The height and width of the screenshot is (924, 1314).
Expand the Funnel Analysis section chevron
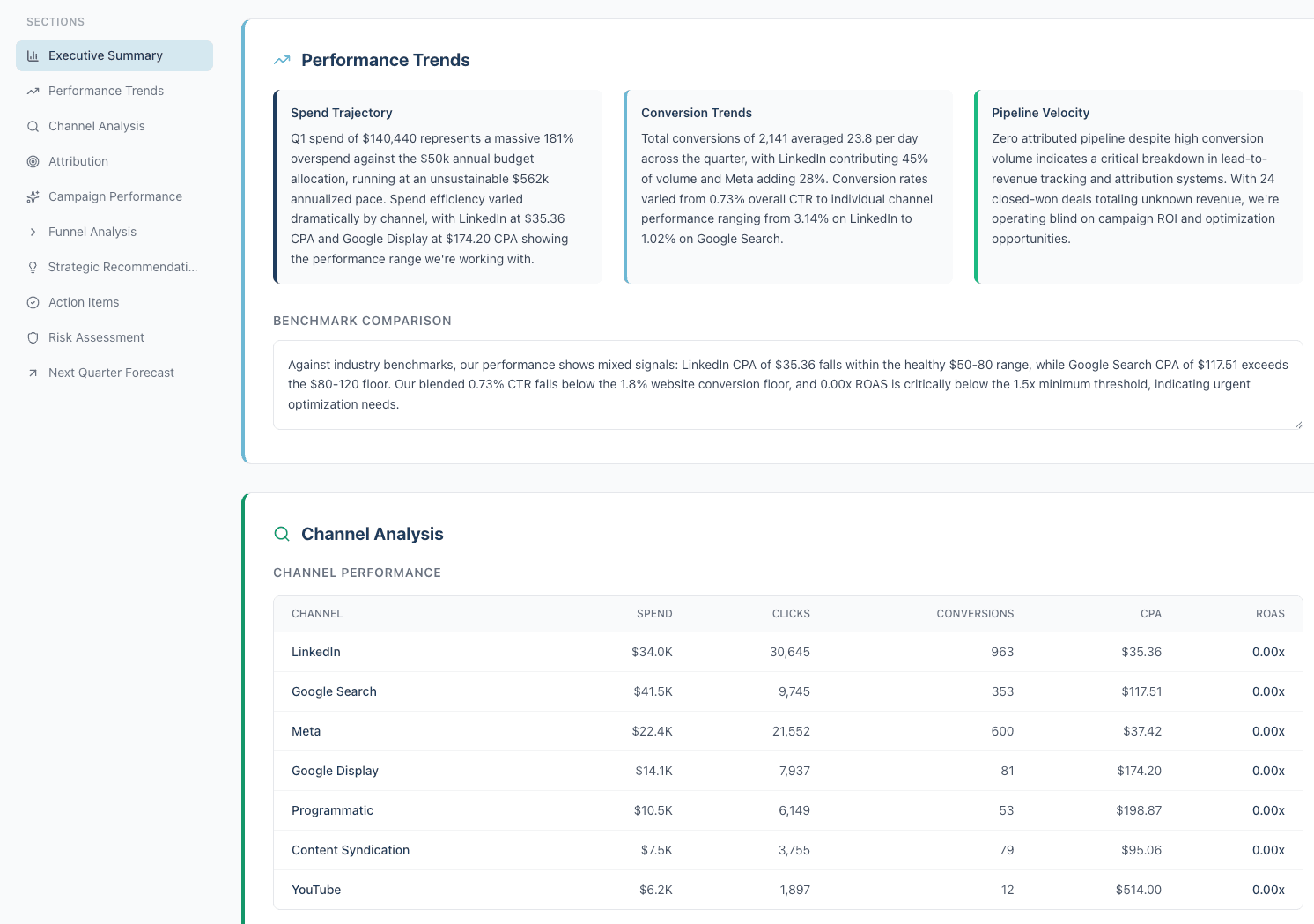[33, 232]
